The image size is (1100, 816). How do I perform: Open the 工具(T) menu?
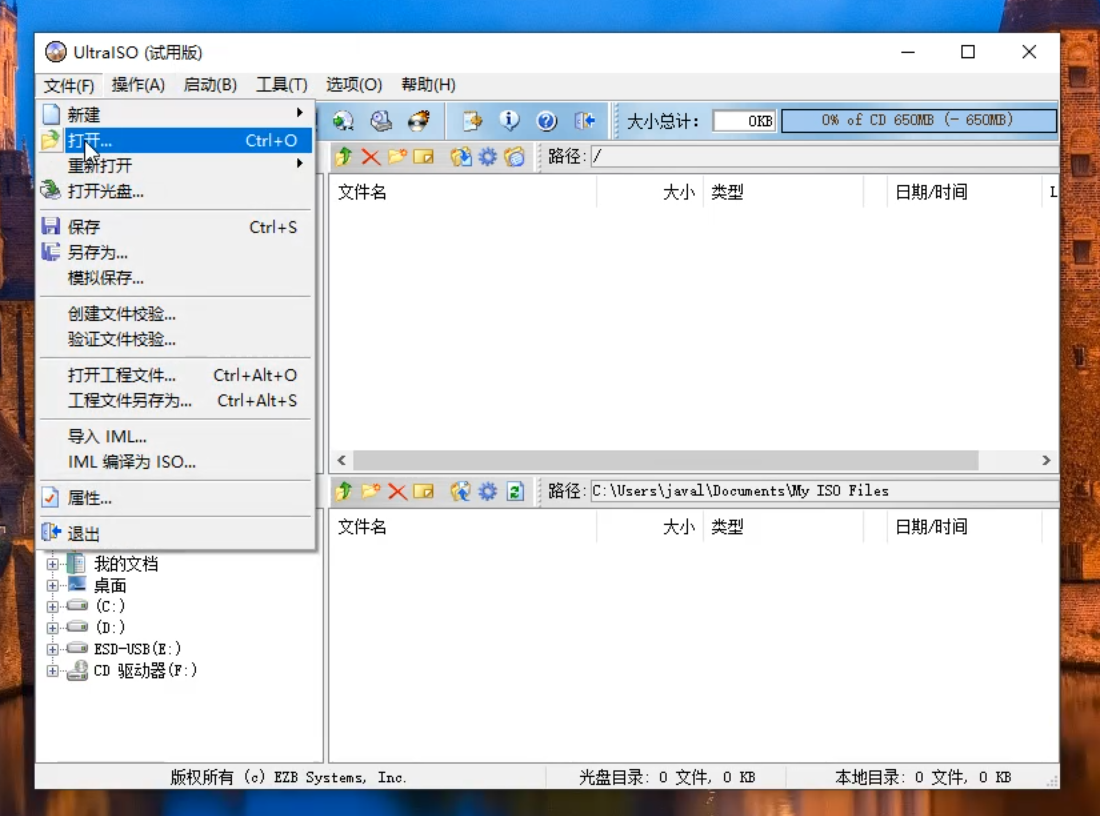point(281,85)
